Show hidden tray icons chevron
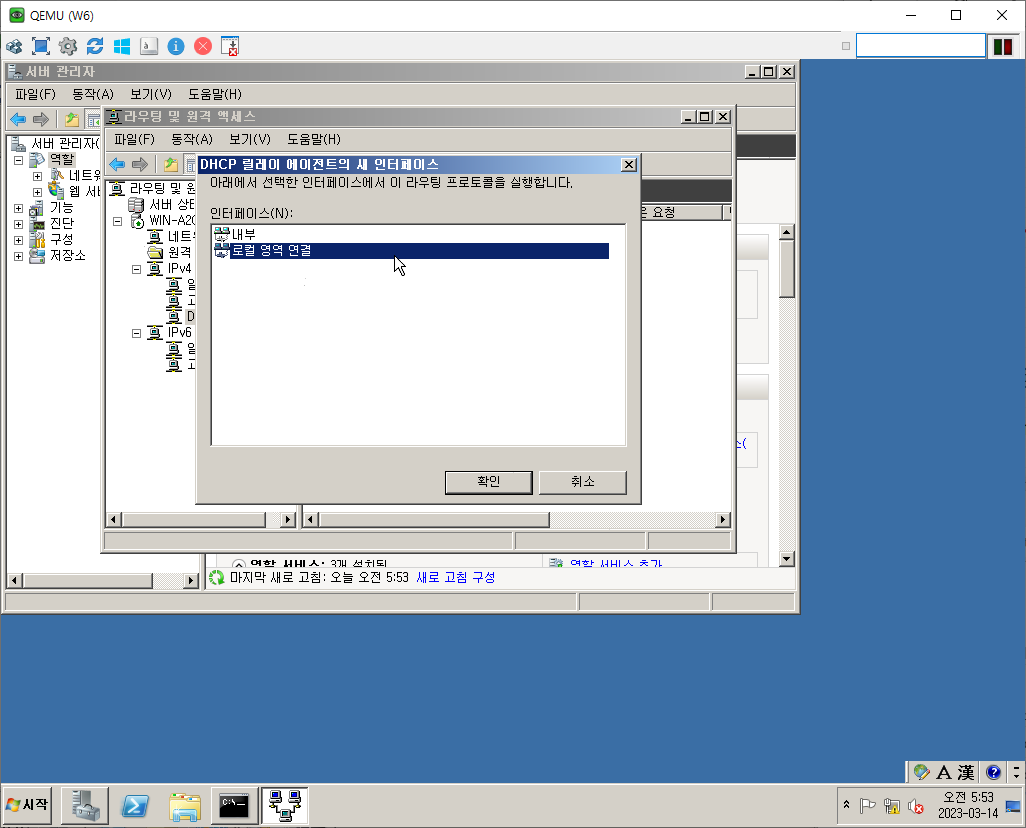This screenshot has width=1026, height=828. pos(846,805)
